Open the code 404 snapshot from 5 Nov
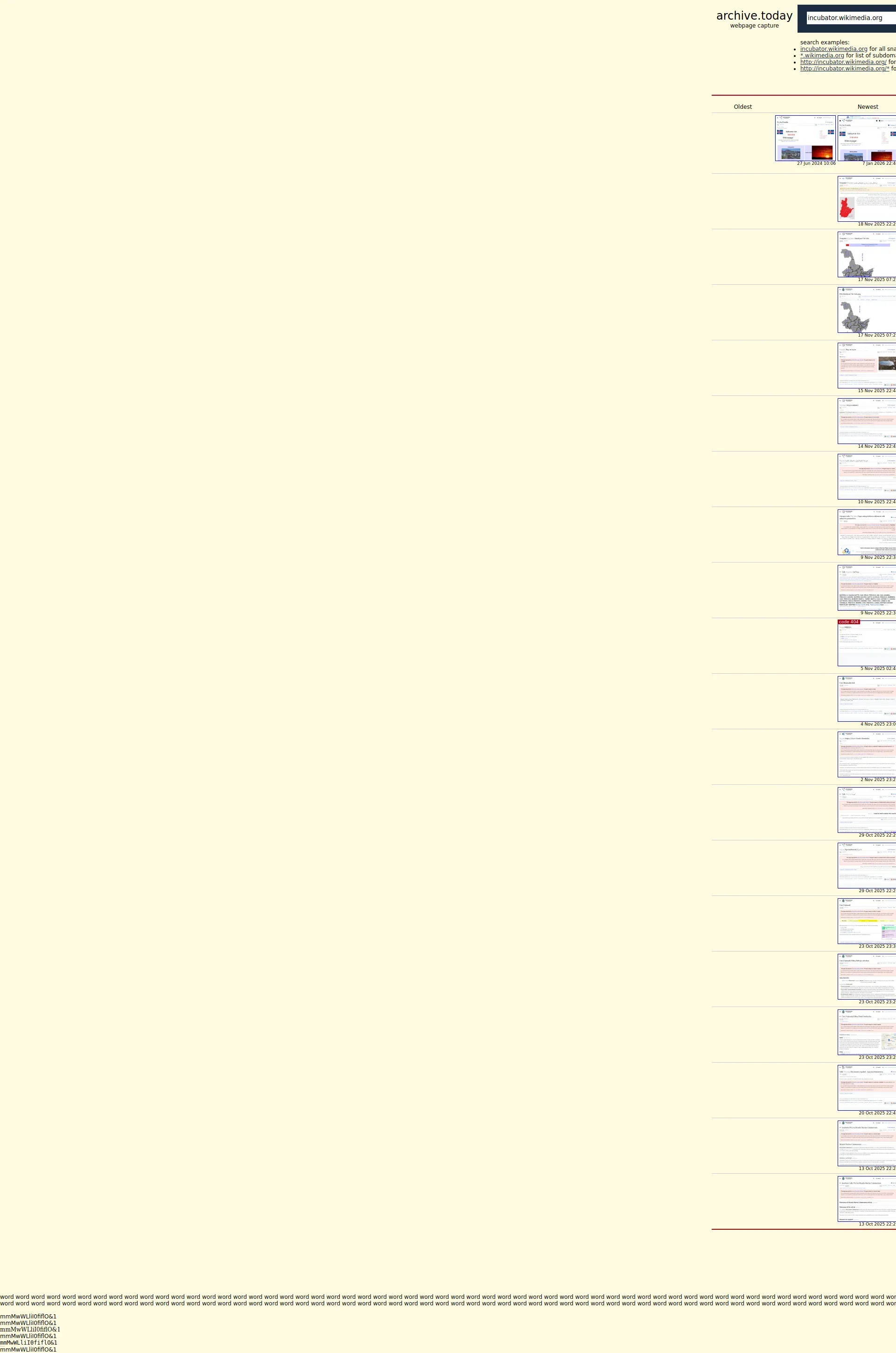The height and width of the screenshot is (1353, 896). [x=866, y=643]
